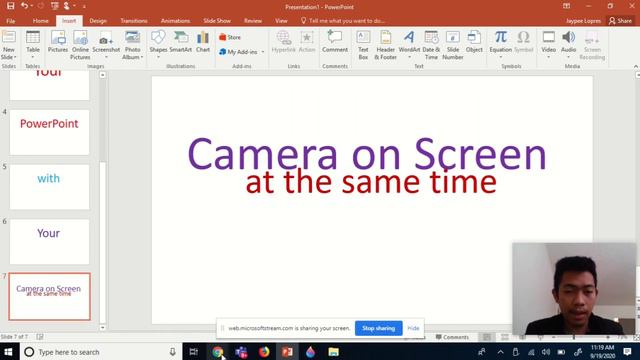640x360 pixels.
Task: Click the 'at the same time' text
Action: [371, 182]
